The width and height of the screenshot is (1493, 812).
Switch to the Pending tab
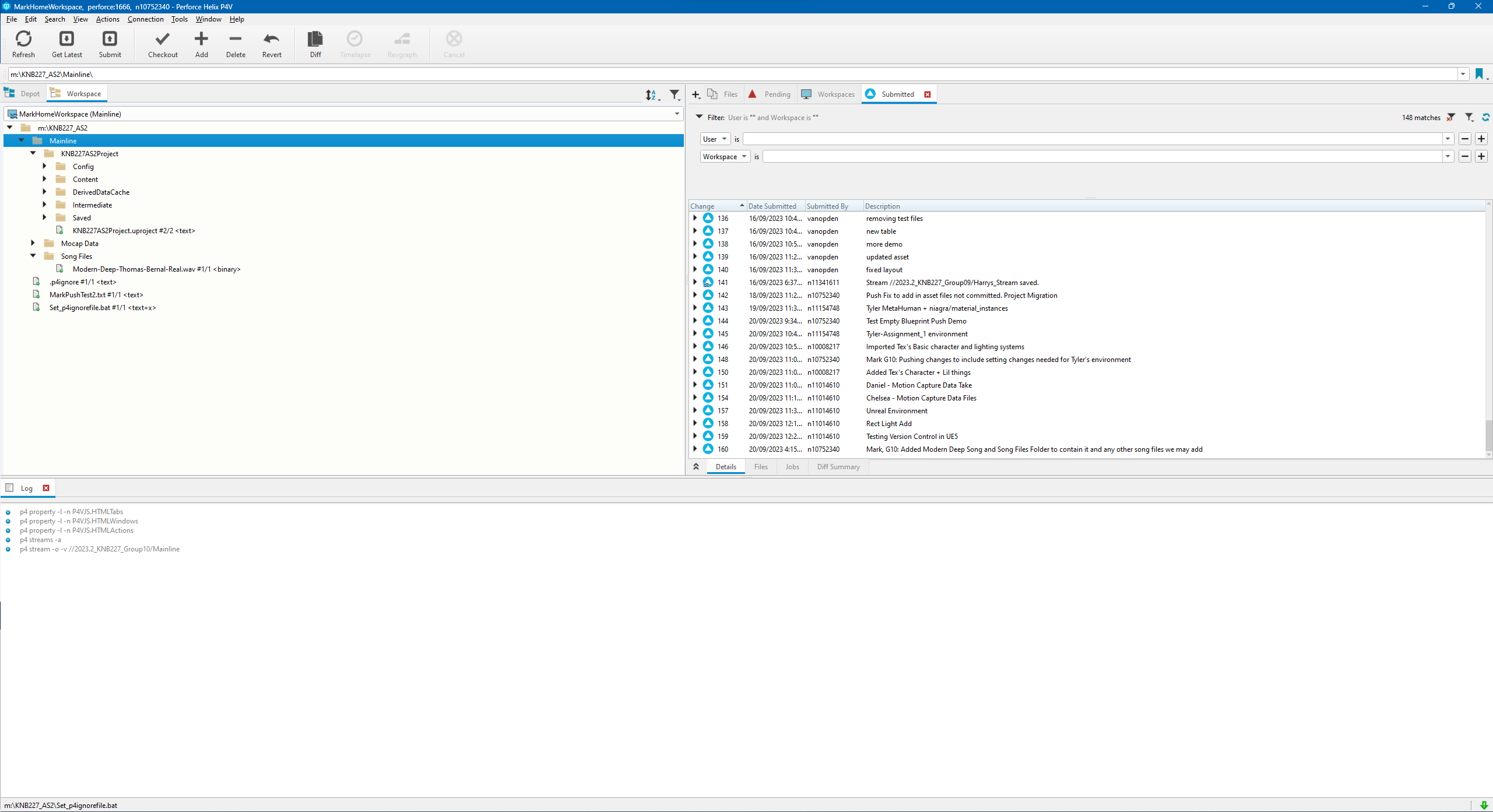point(771,94)
